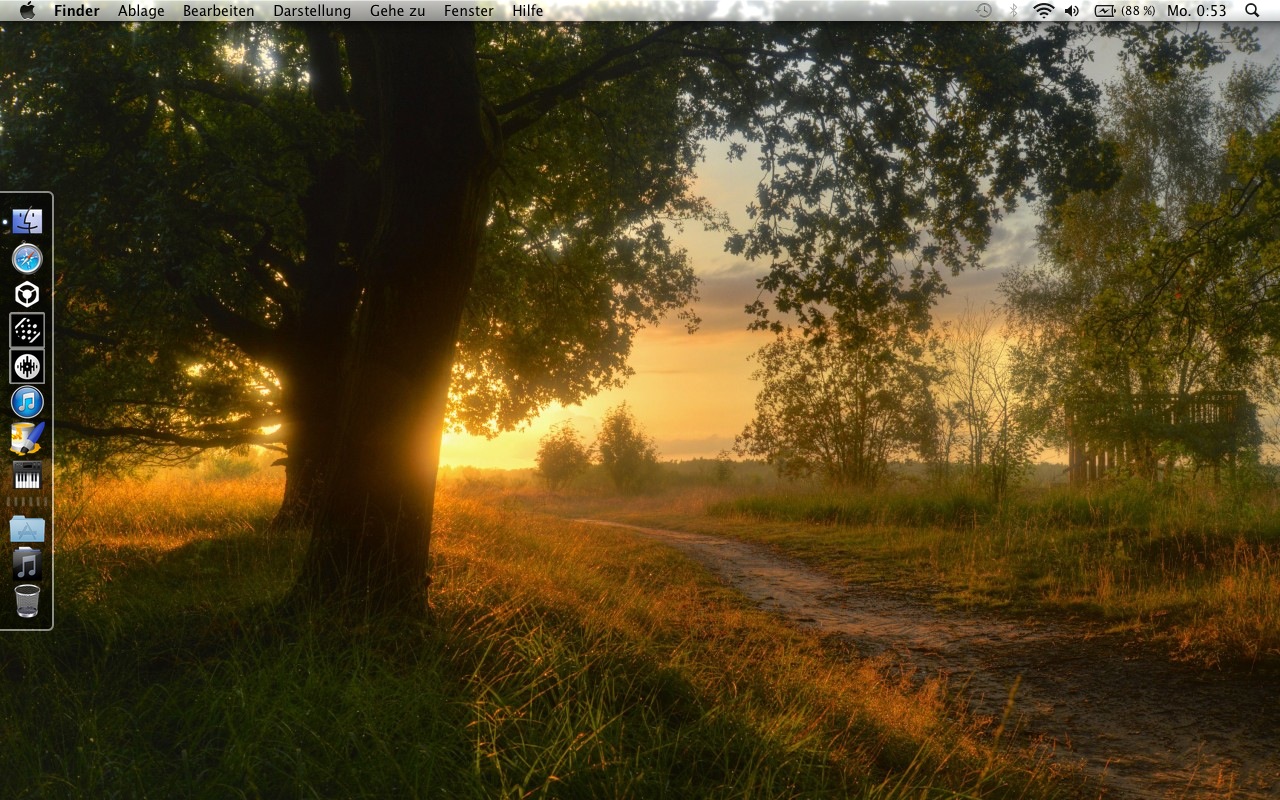Launch the piano keyboard app in dock
Image resolution: width=1280 pixels, height=800 pixels.
tap(27, 475)
